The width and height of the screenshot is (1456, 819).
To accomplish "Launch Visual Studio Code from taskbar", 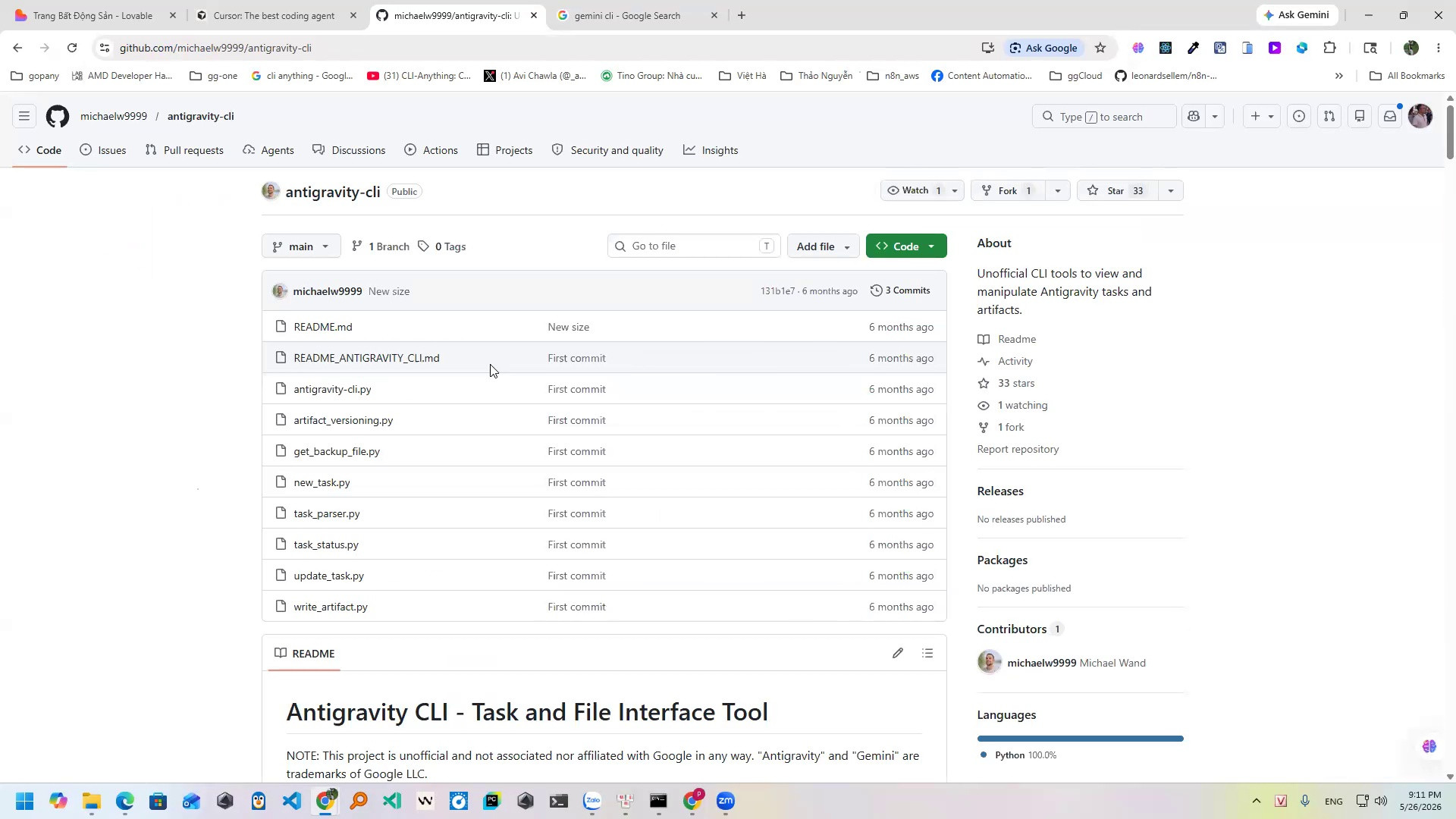I will click(x=292, y=802).
